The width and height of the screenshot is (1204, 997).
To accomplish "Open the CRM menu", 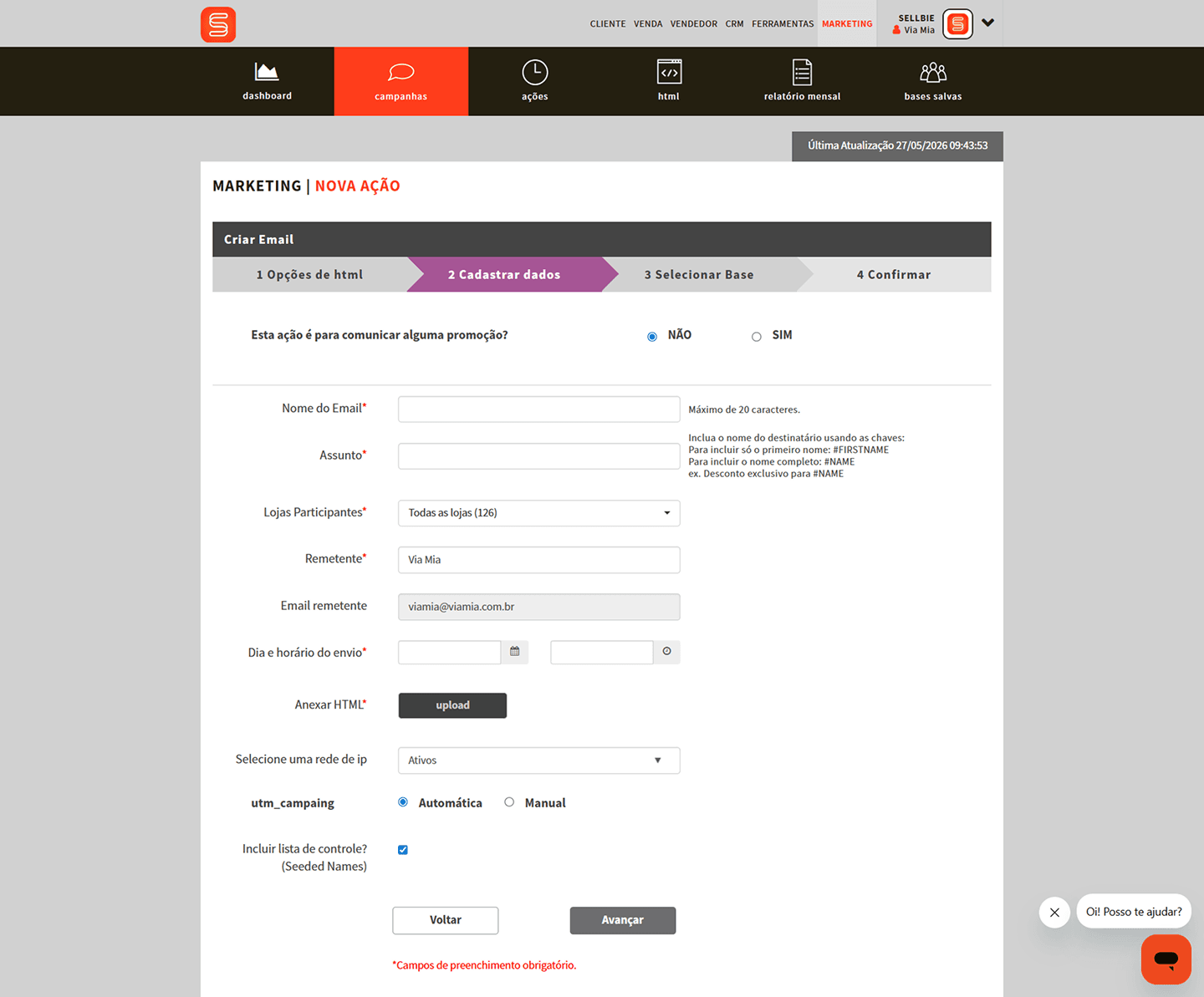I will pos(735,24).
